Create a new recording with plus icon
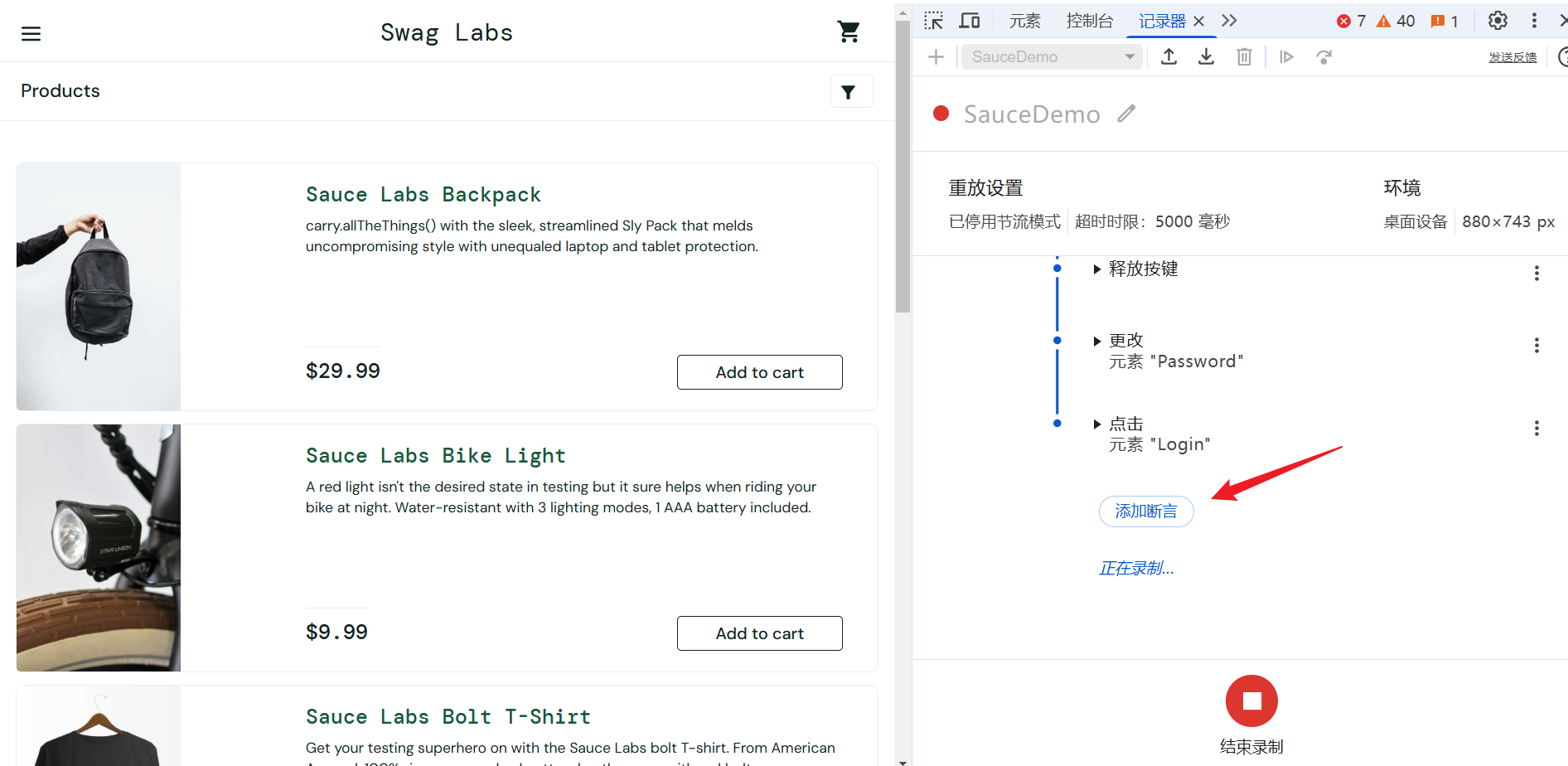1568x766 pixels. click(x=936, y=56)
